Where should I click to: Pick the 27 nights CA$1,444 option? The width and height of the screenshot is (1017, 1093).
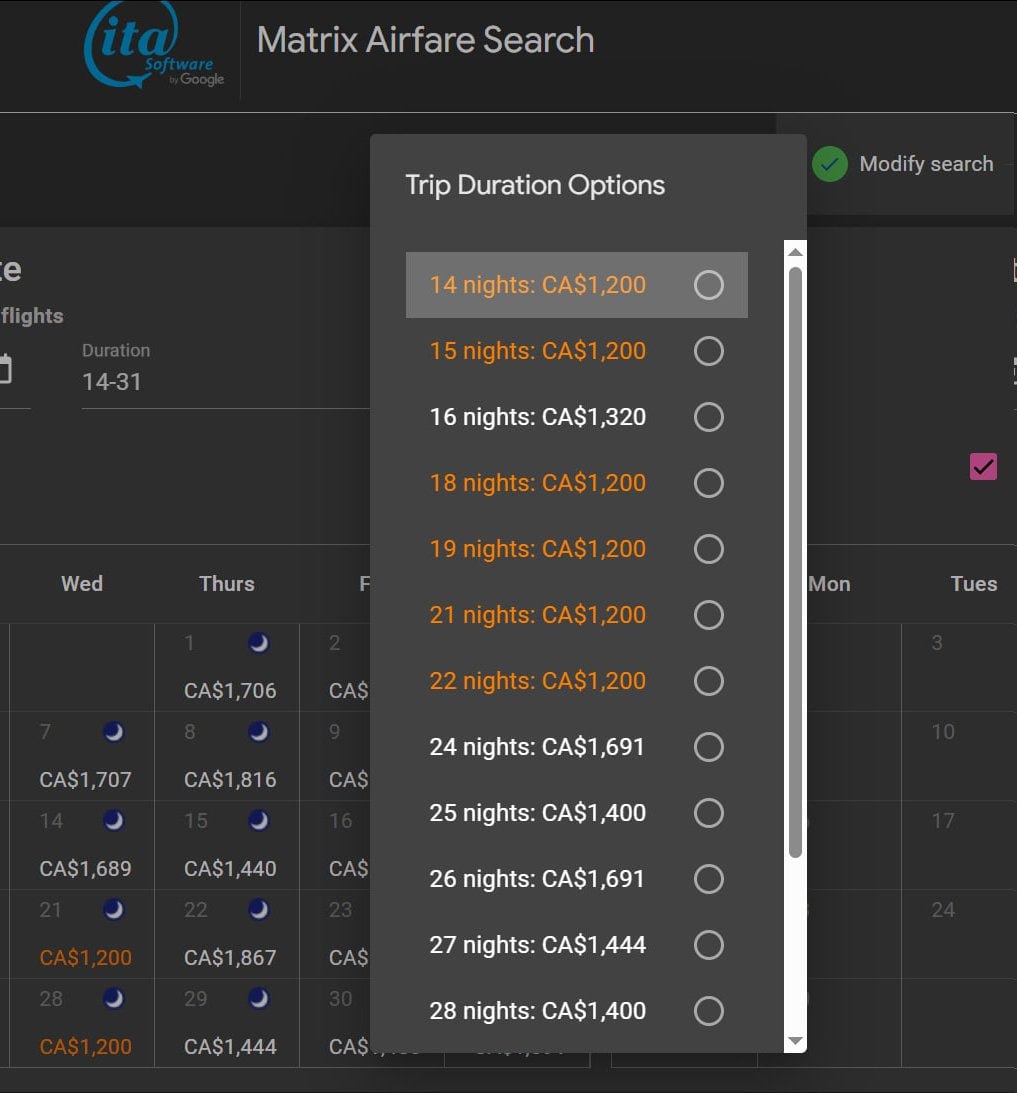pyautogui.click(x=709, y=945)
